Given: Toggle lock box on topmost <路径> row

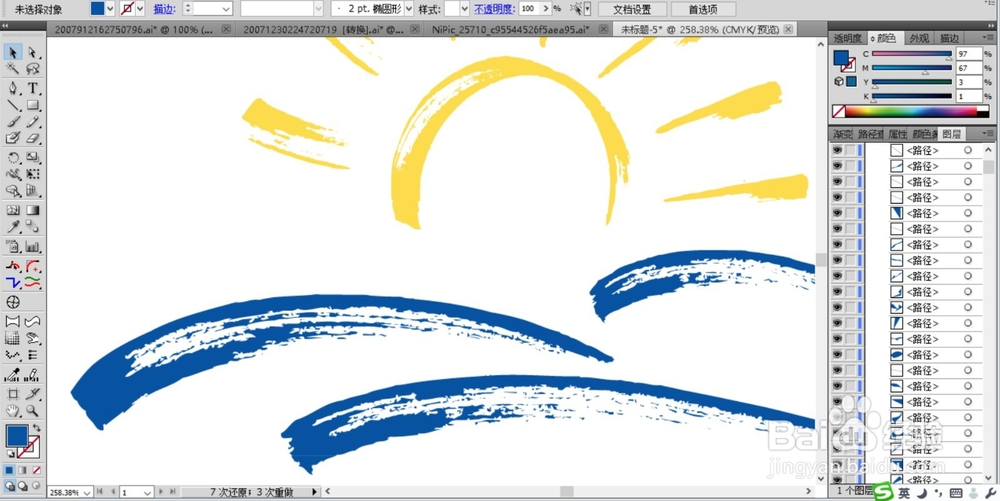Looking at the screenshot, I should [850, 150].
